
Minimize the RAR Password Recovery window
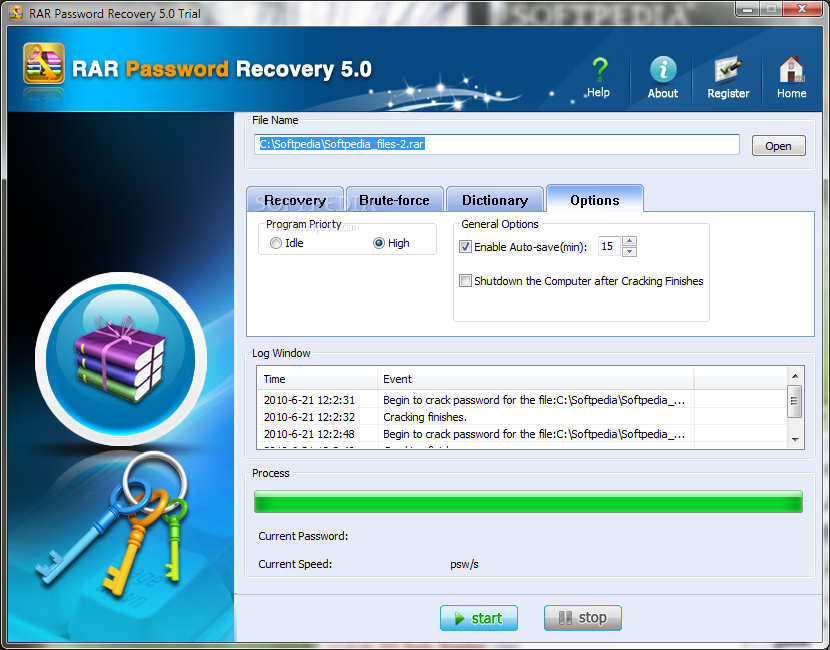(747, 9)
